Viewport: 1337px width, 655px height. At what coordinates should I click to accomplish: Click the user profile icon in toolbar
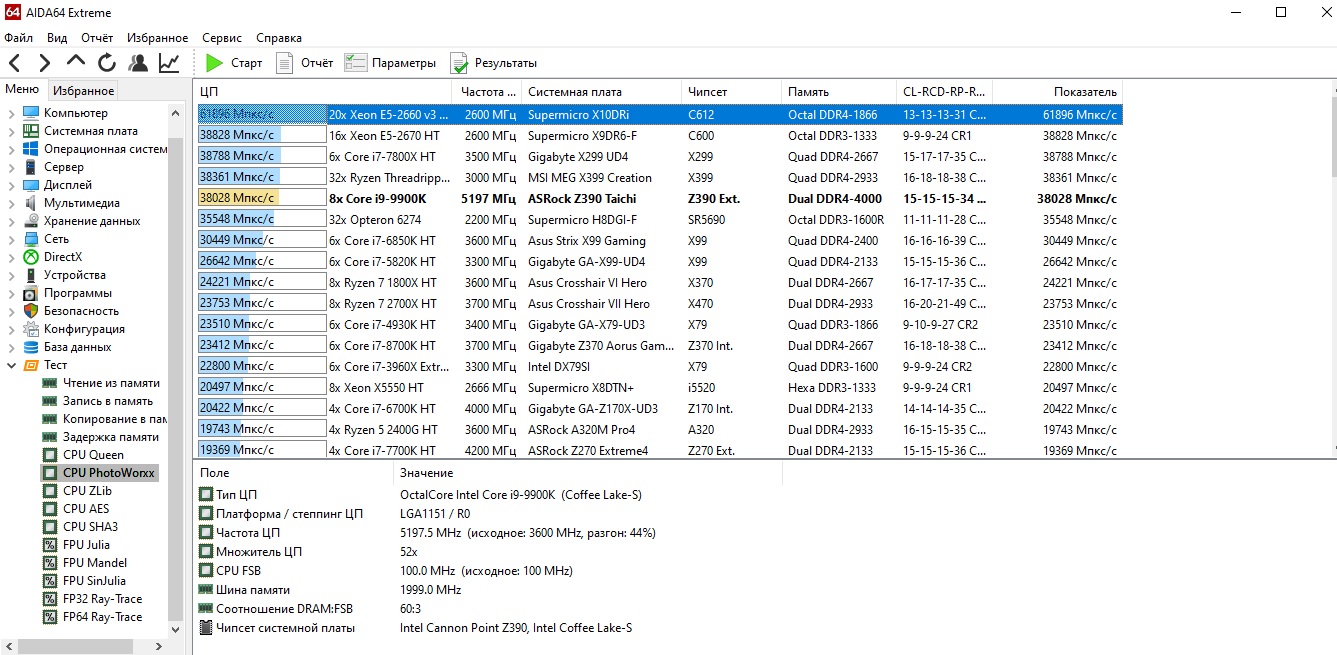tap(138, 63)
